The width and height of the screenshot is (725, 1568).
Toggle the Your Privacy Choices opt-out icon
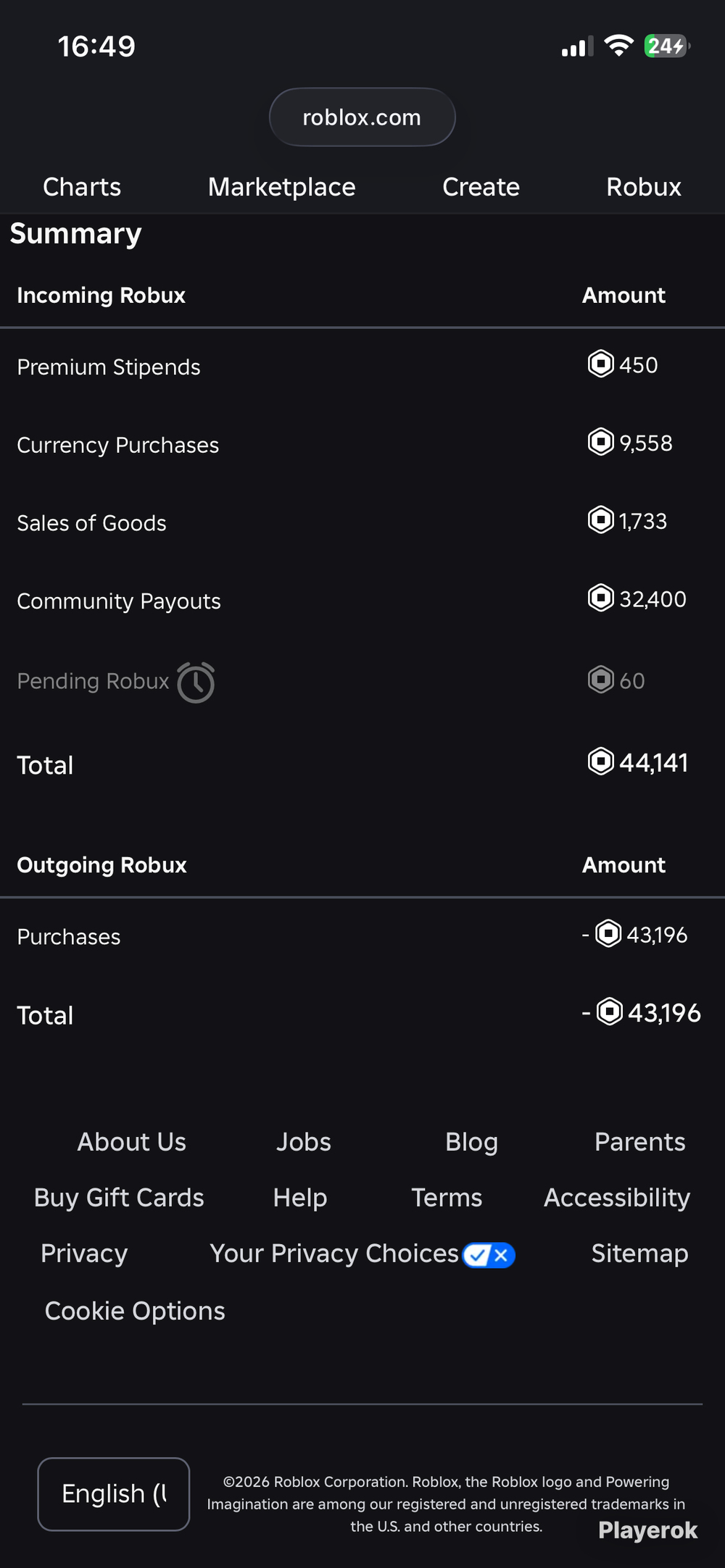(x=489, y=1255)
